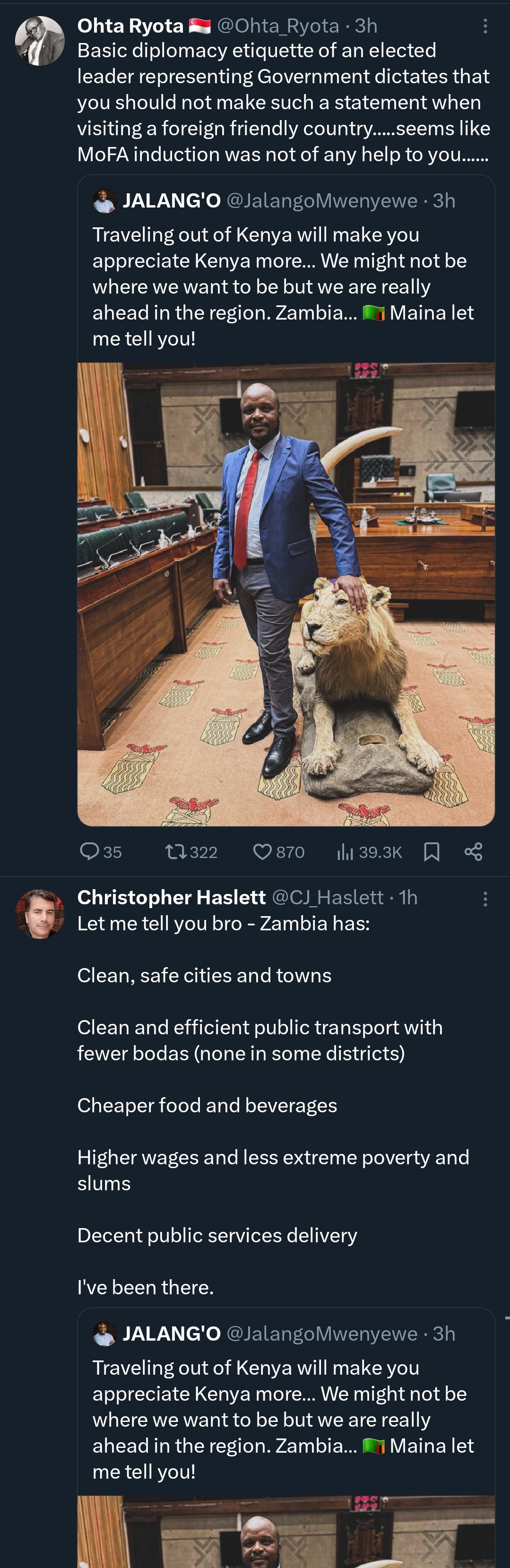Open more options on Christopher Haslett's post
This screenshot has height=1568, width=510.
(485, 899)
